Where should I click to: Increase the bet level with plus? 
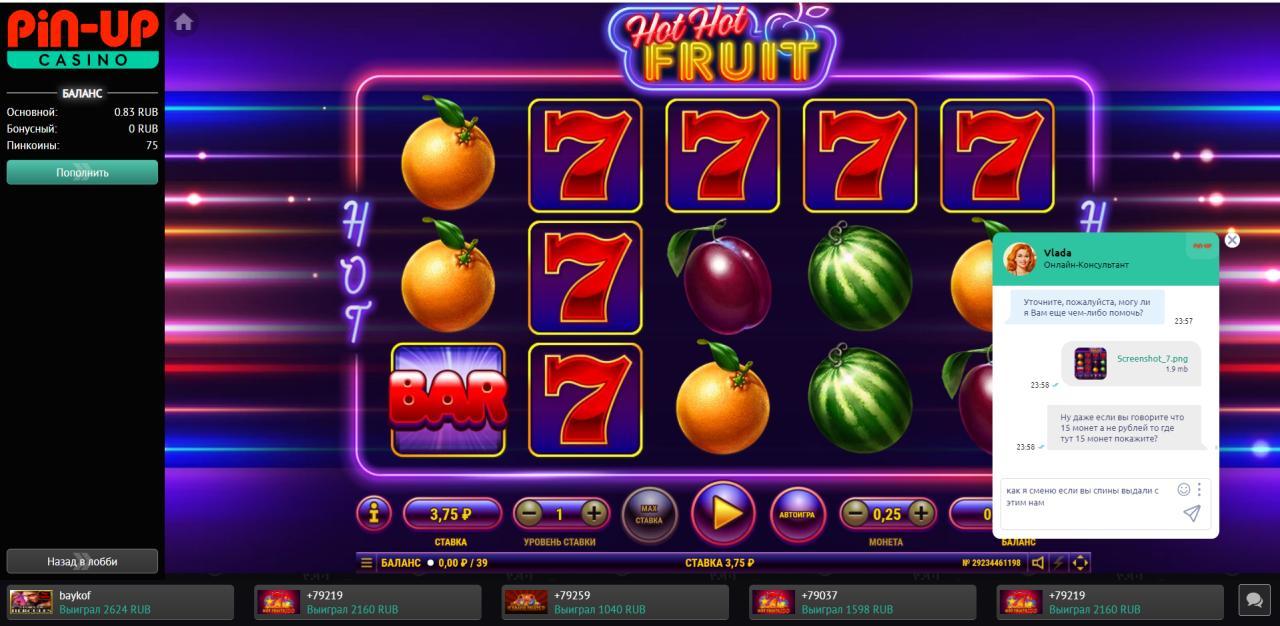point(594,514)
